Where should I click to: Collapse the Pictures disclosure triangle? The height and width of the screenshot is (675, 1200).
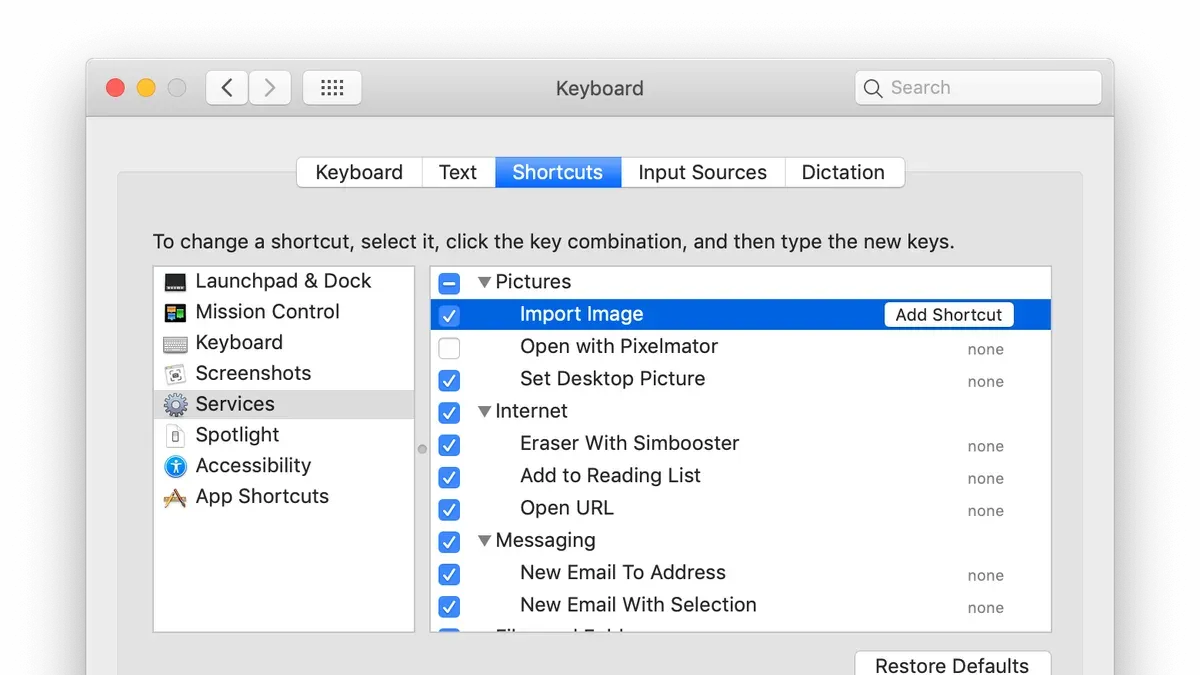(484, 283)
